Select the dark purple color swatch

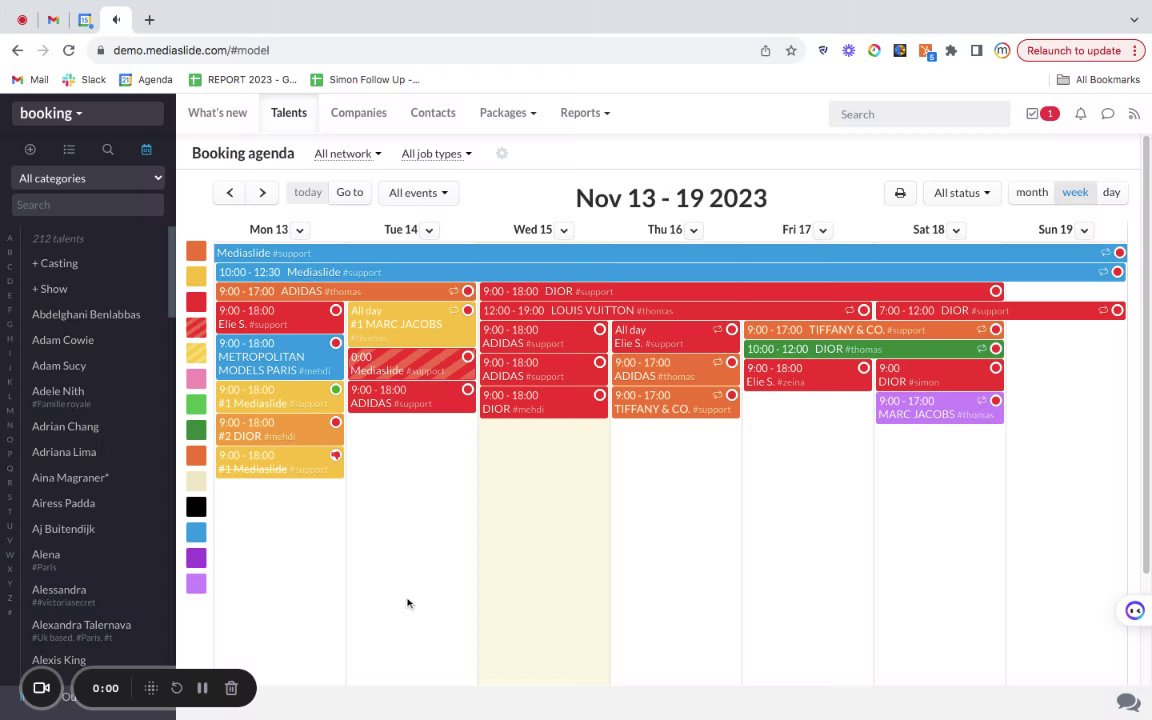pos(196,558)
